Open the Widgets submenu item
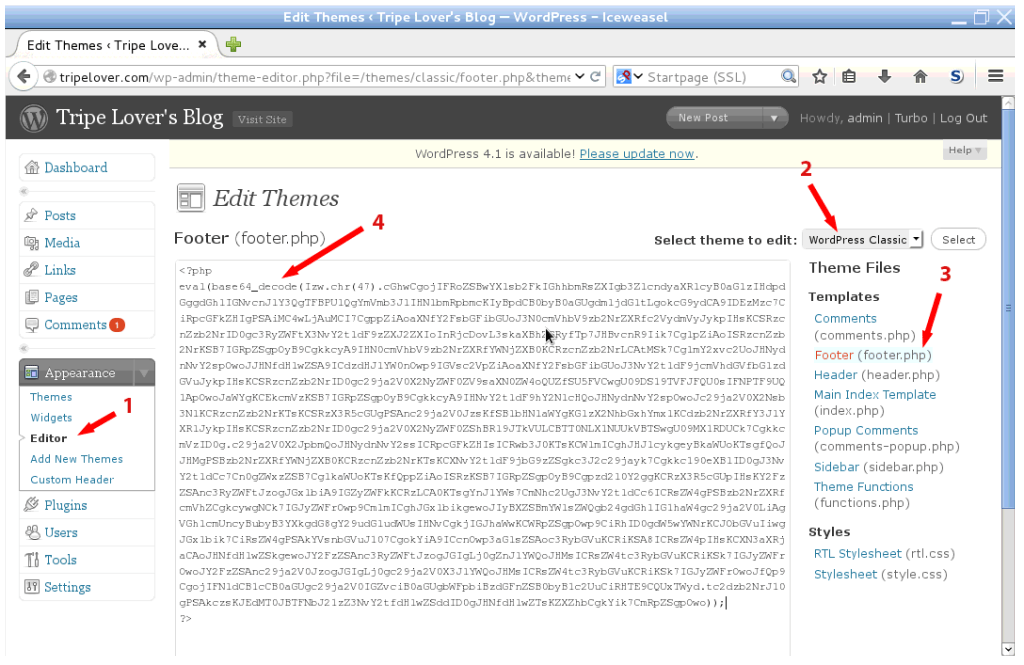This screenshot has height=665, width=1024. 51,417
